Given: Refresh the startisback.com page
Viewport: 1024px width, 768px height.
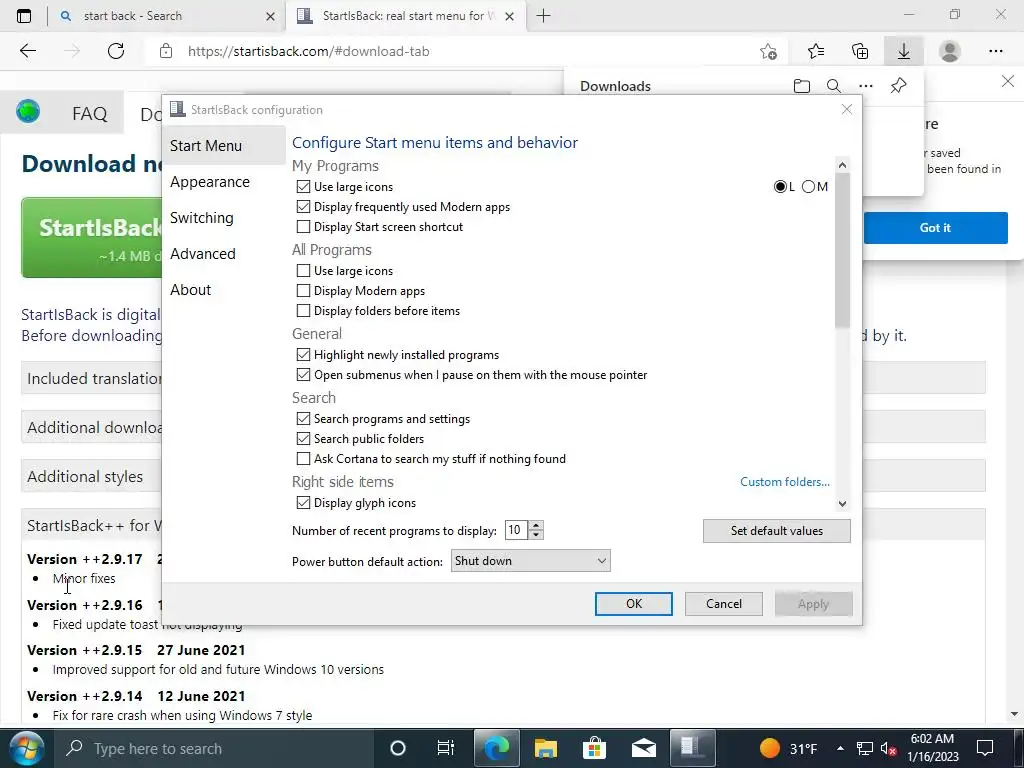Looking at the screenshot, I should [116, 51].
